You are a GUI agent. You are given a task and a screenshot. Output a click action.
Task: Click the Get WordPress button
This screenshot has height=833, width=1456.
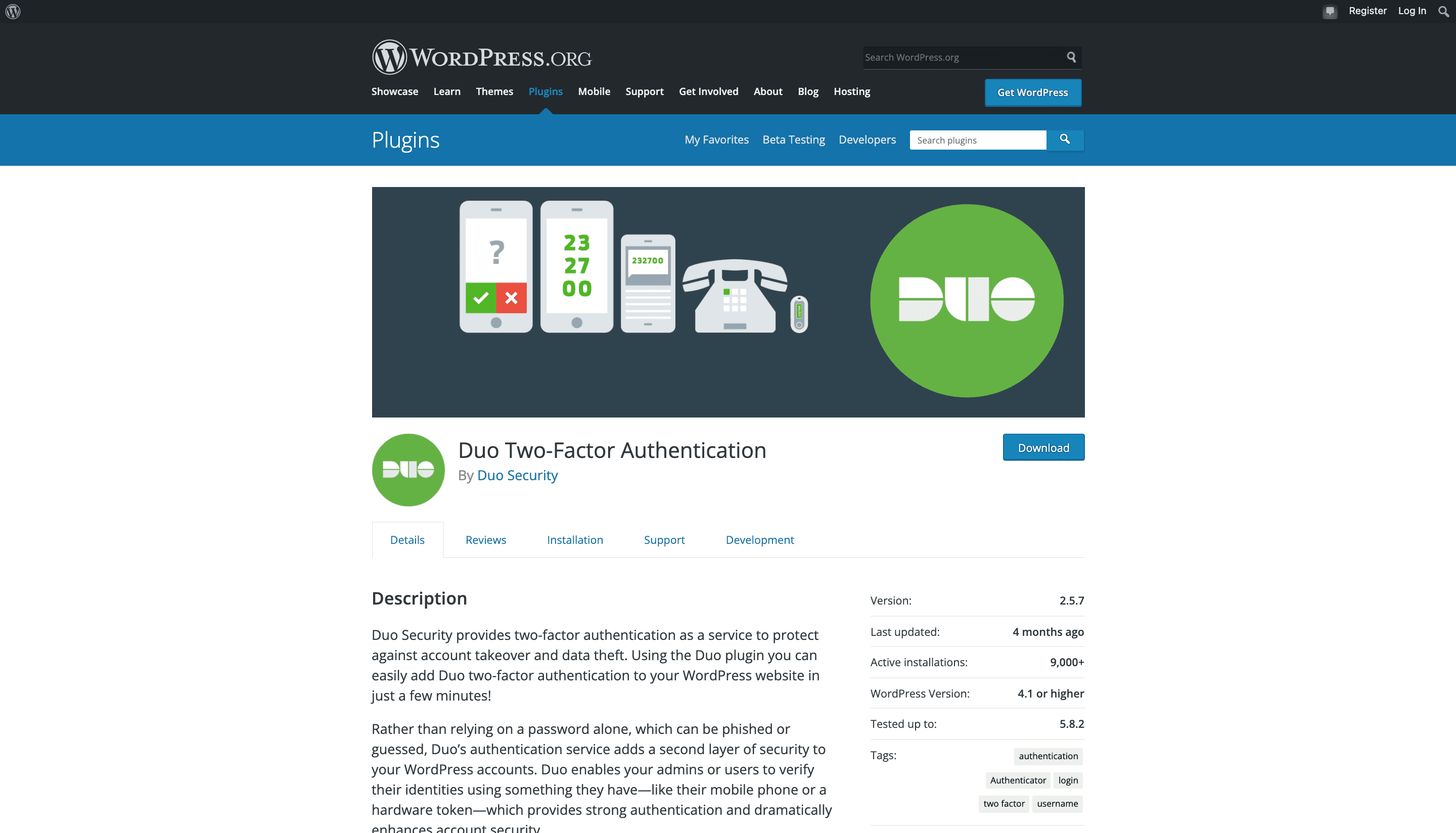click(x=1033, y=92)
